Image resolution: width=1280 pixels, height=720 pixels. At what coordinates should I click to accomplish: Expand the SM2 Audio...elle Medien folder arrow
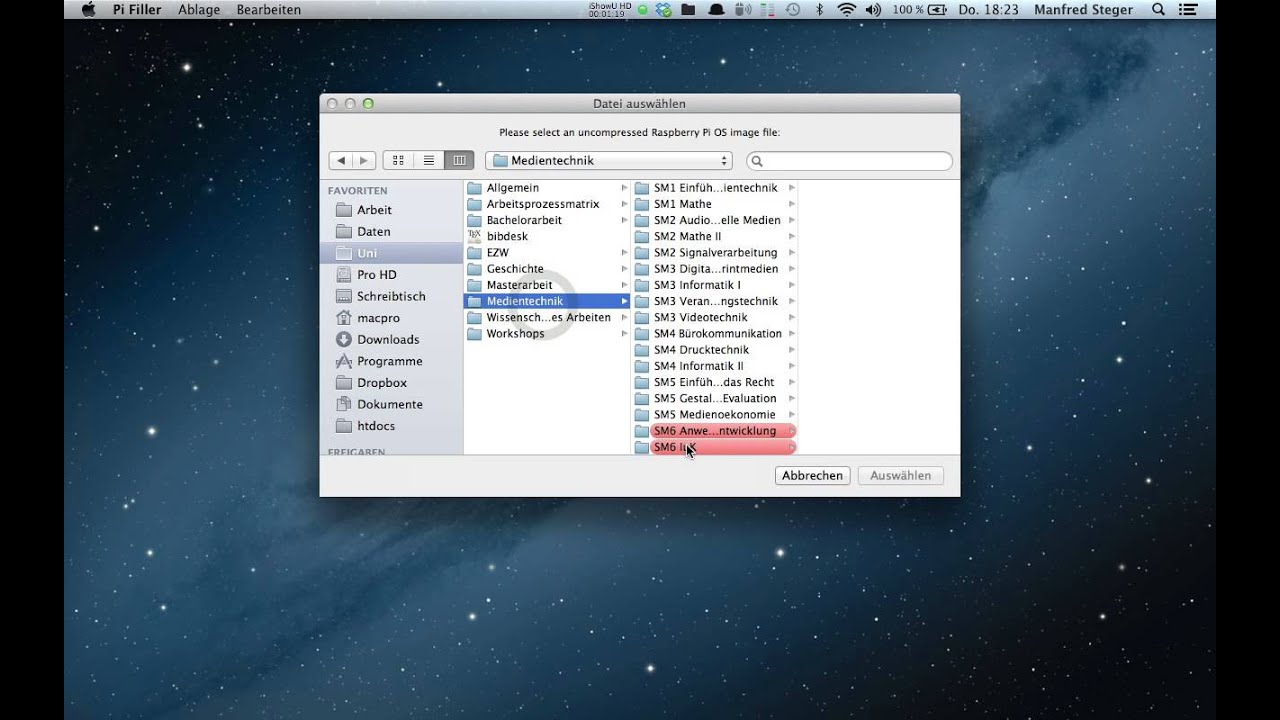tap(791, 220)
